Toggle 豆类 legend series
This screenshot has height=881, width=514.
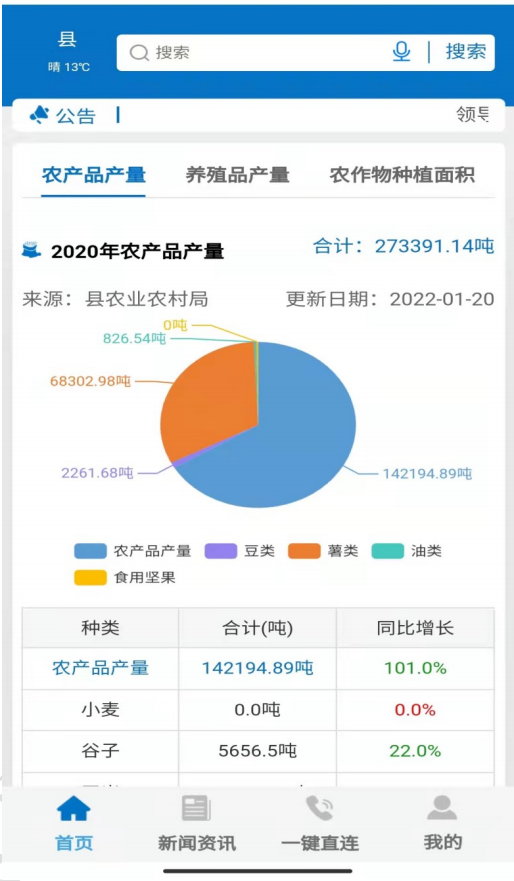[x=240, y=551]
